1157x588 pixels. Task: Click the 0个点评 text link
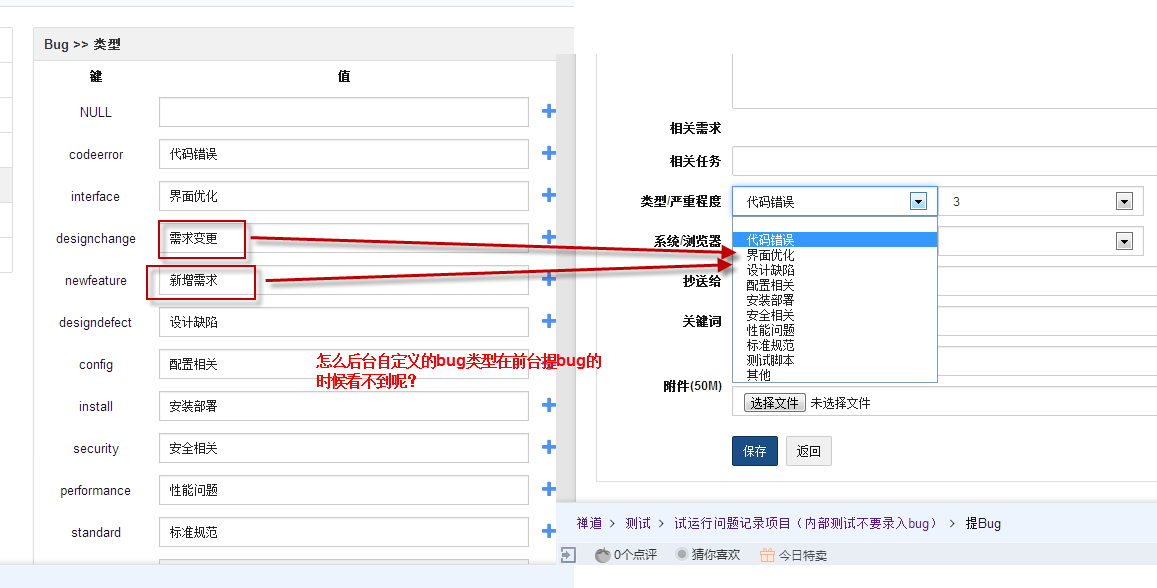635,555
